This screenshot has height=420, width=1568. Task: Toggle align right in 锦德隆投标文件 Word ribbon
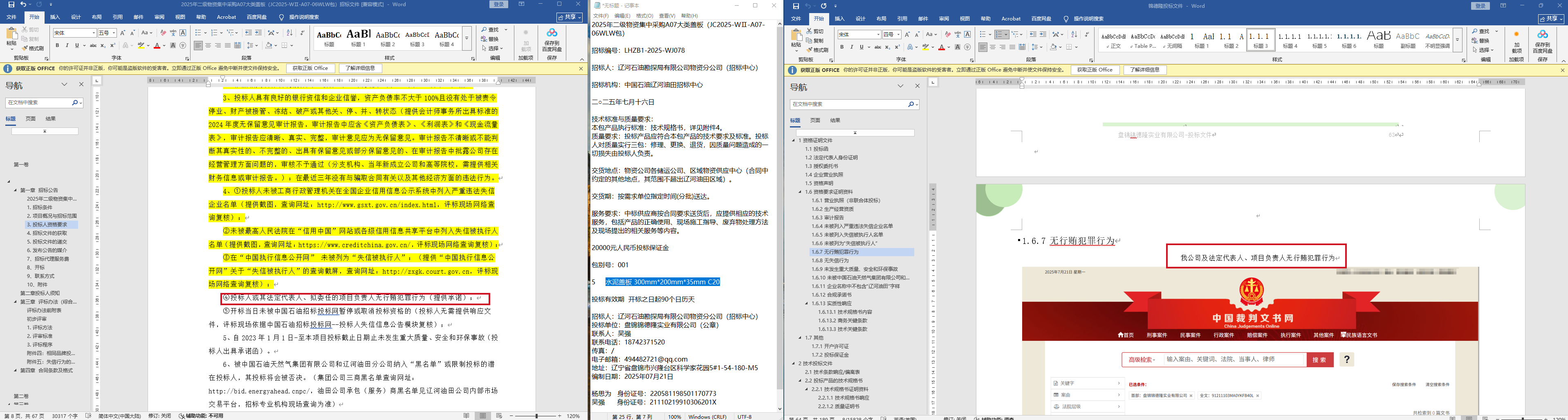(x=1003, y=47)
